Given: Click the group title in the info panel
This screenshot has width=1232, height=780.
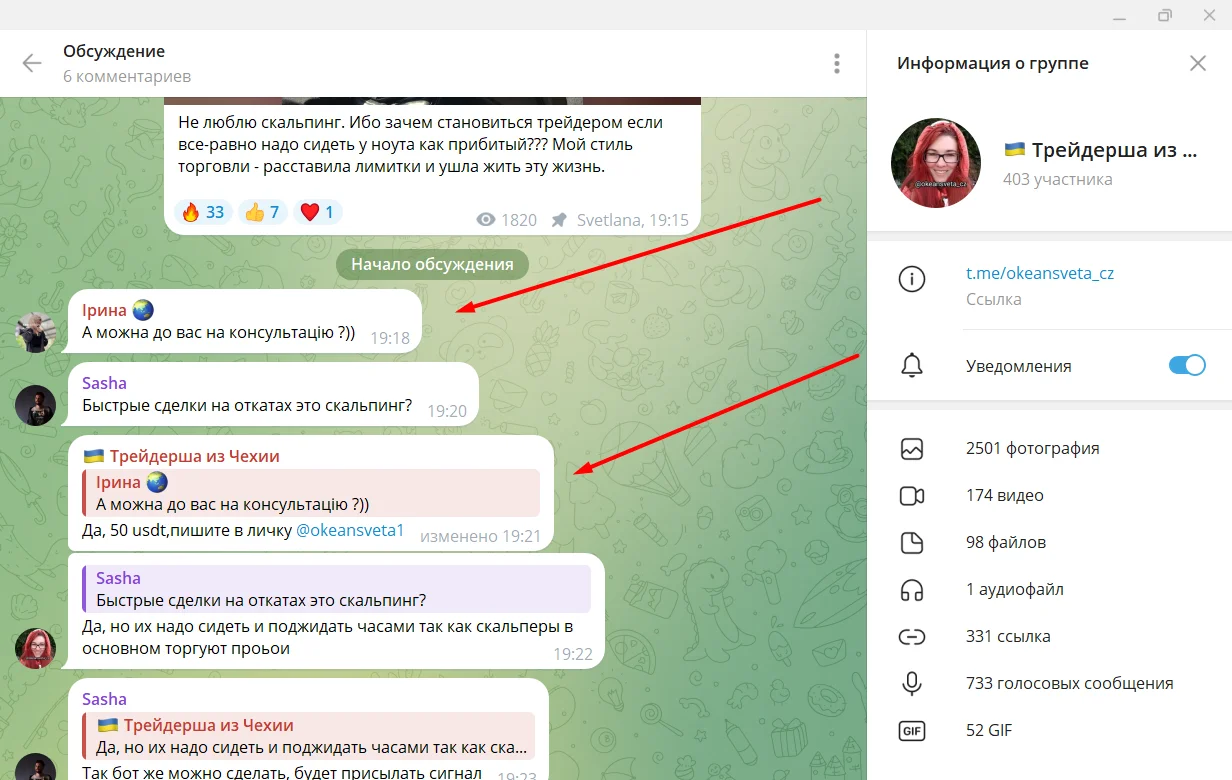Looking at the screenshot, I should 1100,151.
